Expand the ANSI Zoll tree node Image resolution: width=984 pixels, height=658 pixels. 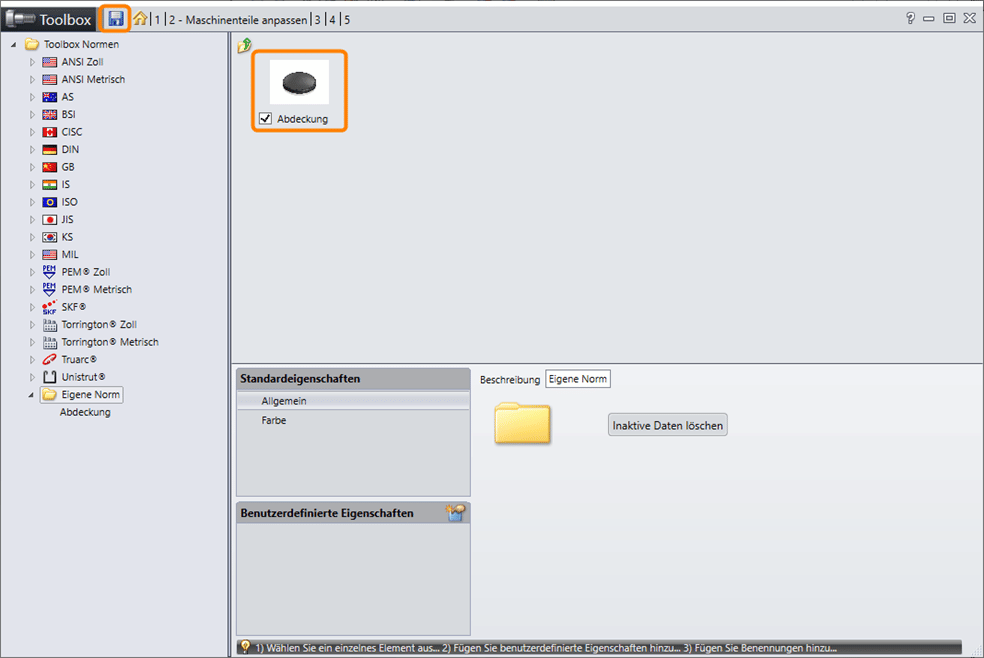click(31, 61)
